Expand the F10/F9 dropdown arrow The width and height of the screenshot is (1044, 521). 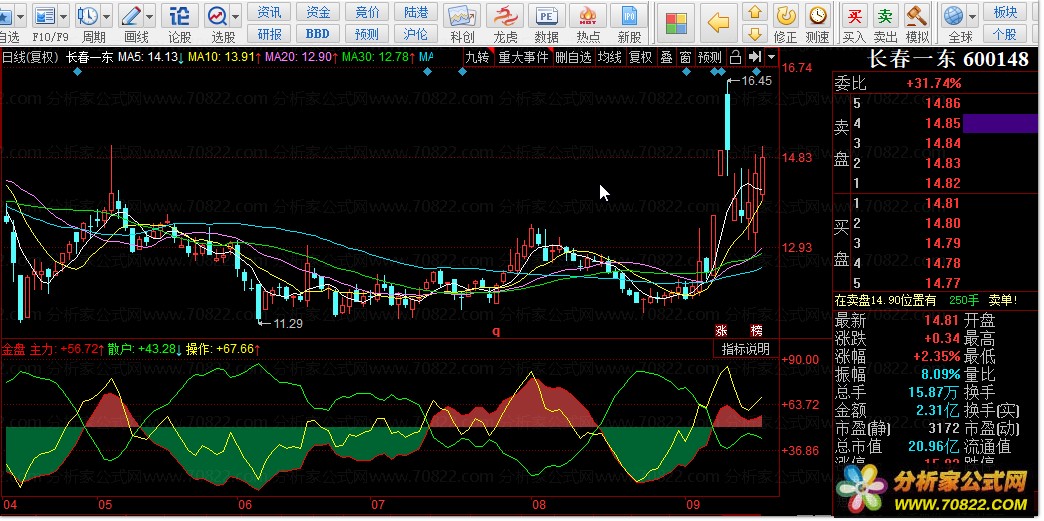pos(64,16)
